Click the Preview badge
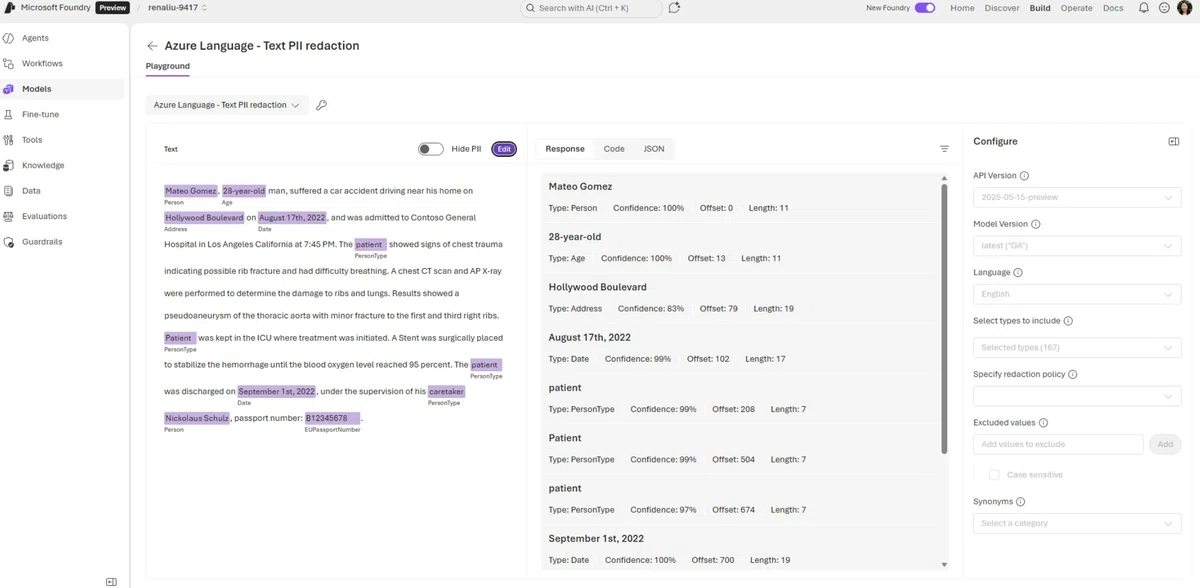 click(113, 8)
